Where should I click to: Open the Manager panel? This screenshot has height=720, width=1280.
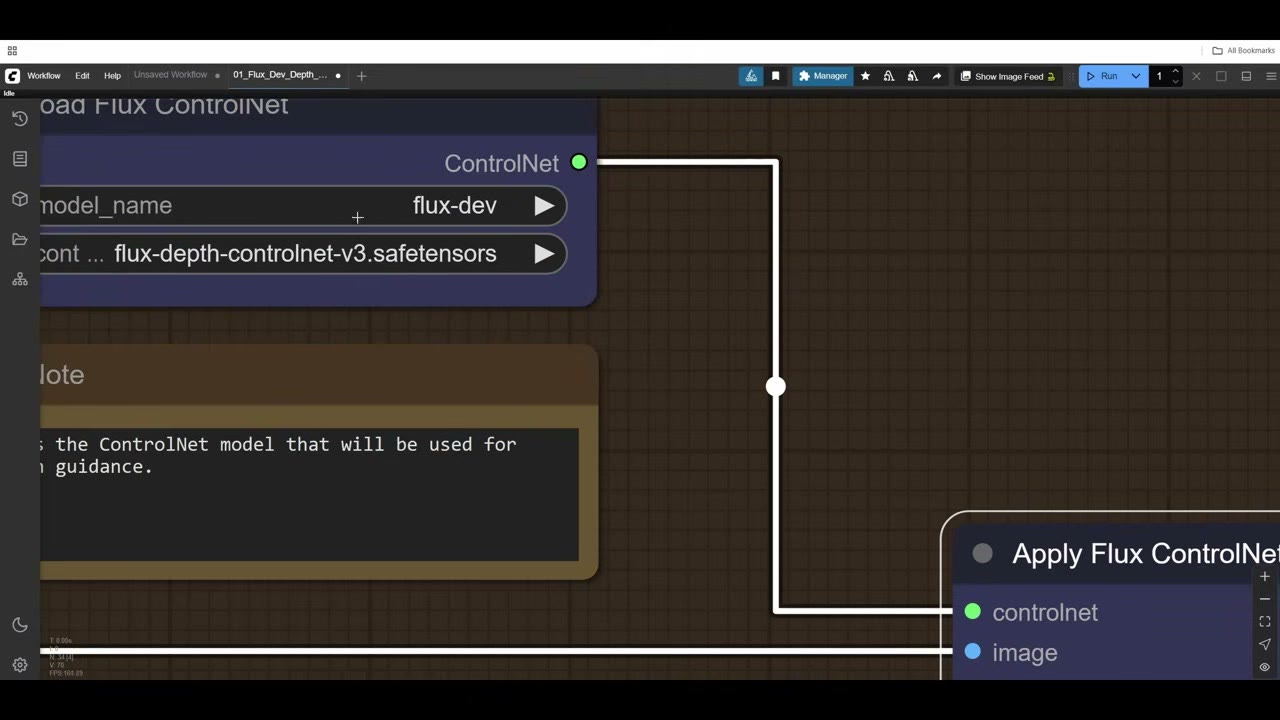(822, 76)
